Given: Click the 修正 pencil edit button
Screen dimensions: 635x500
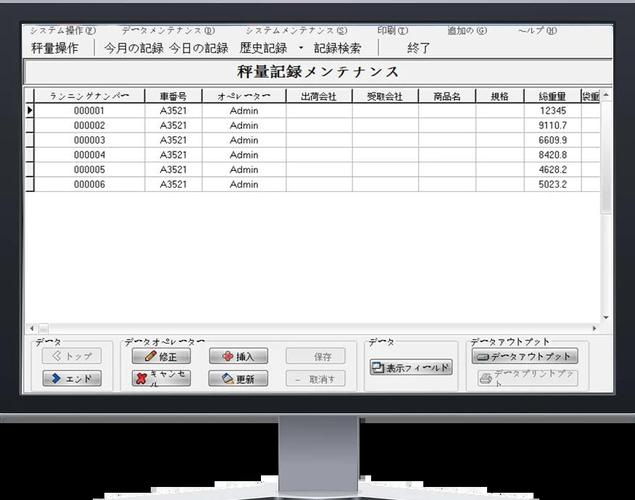Looking at the screenshot, I should tap(161, 356).
